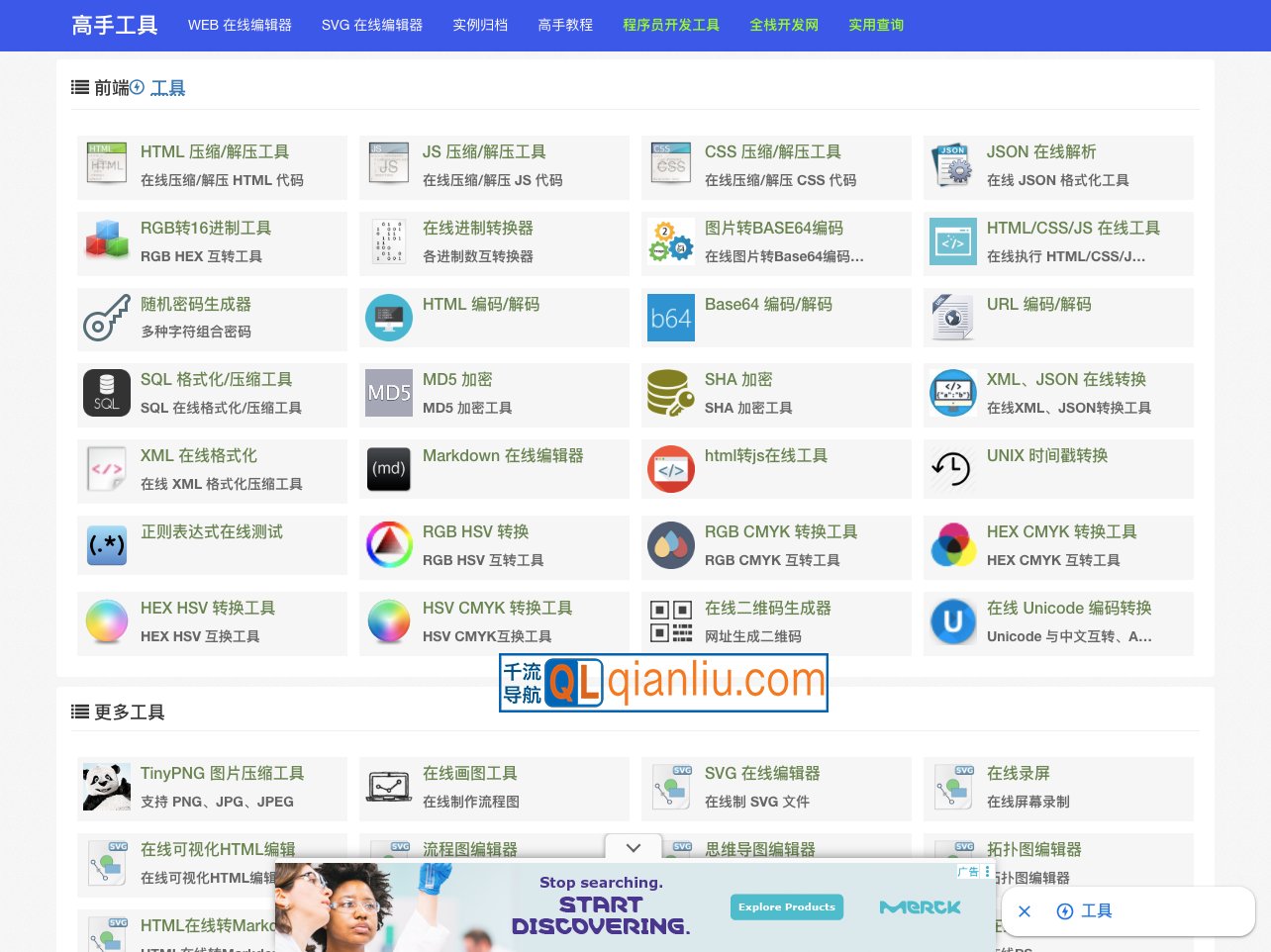
Task: Open the JSON 在线解析 link
Action: point(1040,151)
